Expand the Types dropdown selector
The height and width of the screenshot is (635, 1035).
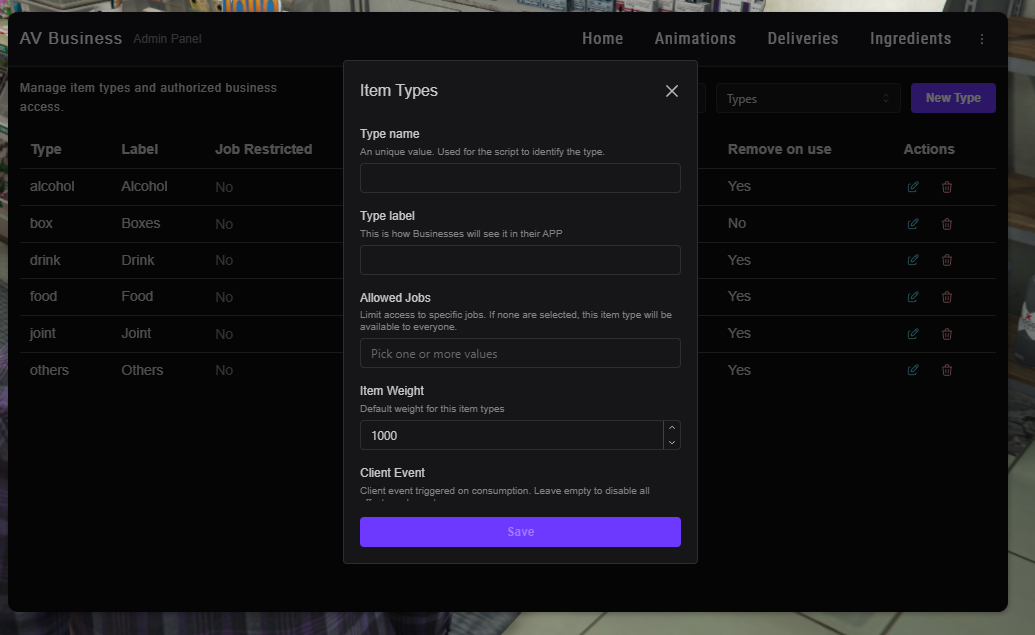pos(808,98)
